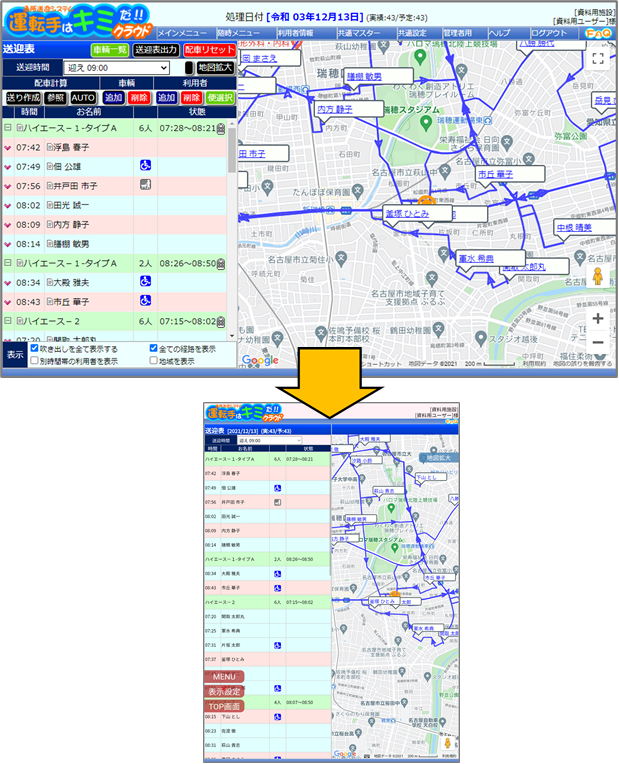Click 釜塚 ひとみ map label link

(407, 213)
